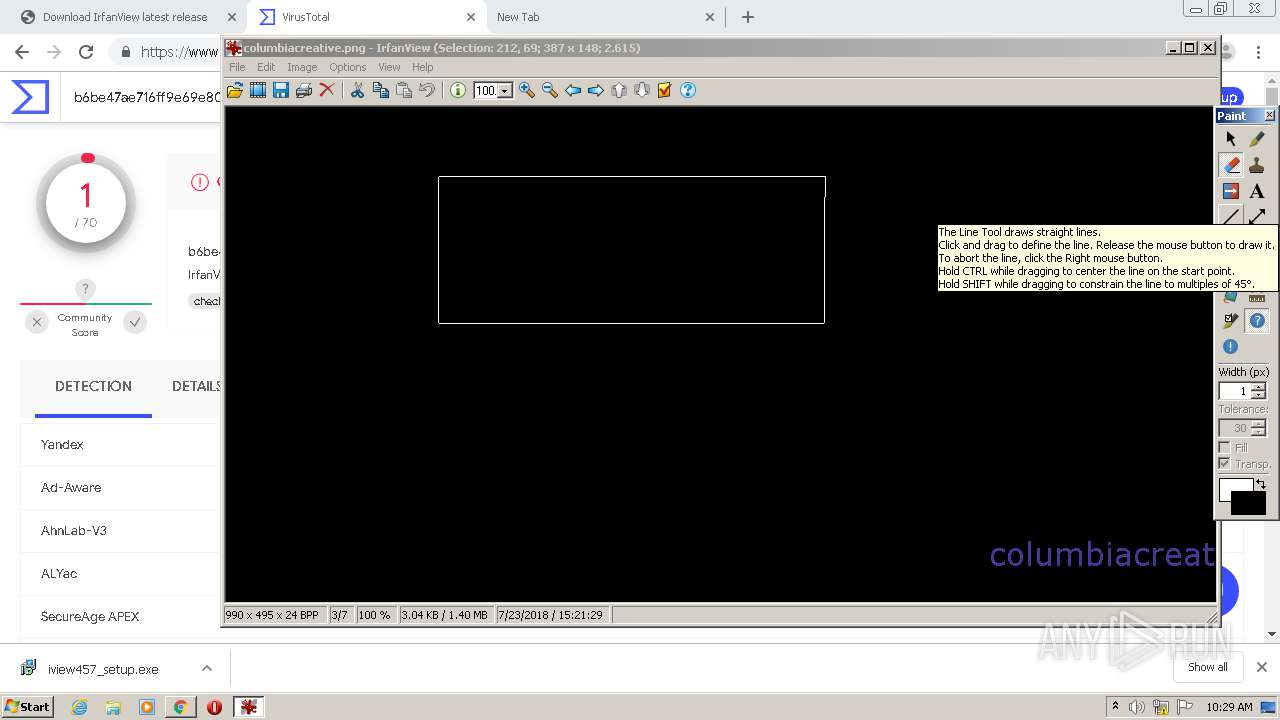This screenshot has height=720, width=1280.
Task: Click the VirusTotal logo icon
Action: coord(30,97)
